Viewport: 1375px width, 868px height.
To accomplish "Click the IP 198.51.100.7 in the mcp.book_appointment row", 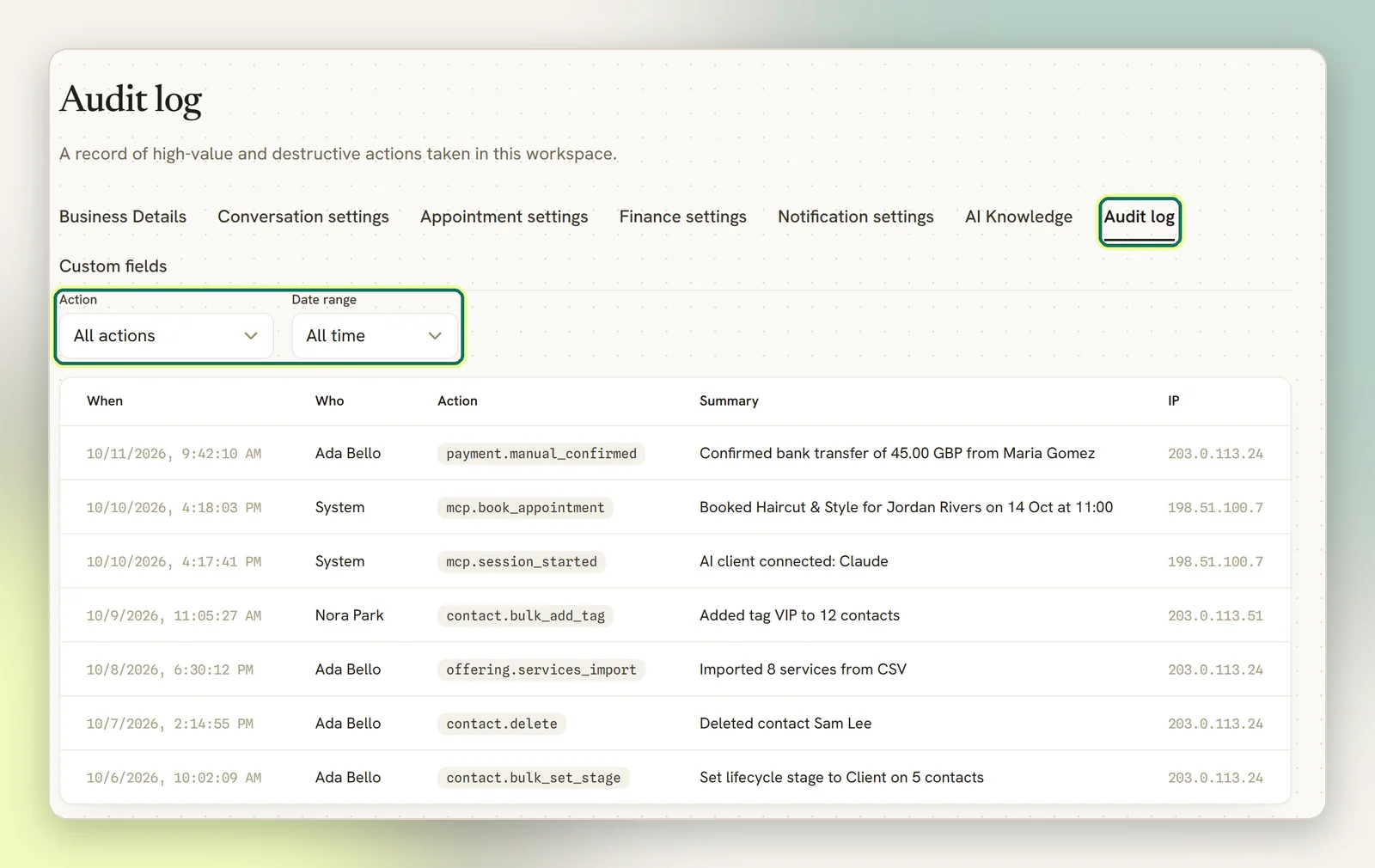I will [1215, 508].
